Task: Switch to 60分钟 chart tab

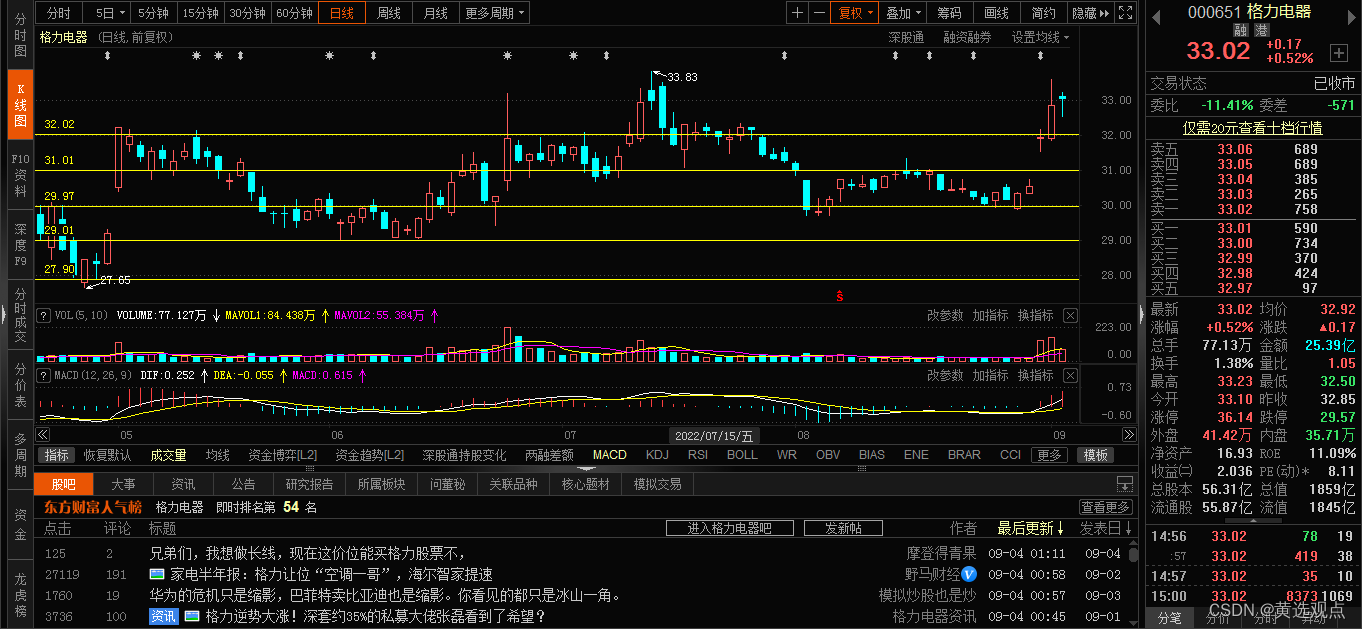Action: click(x=294, y=13)
